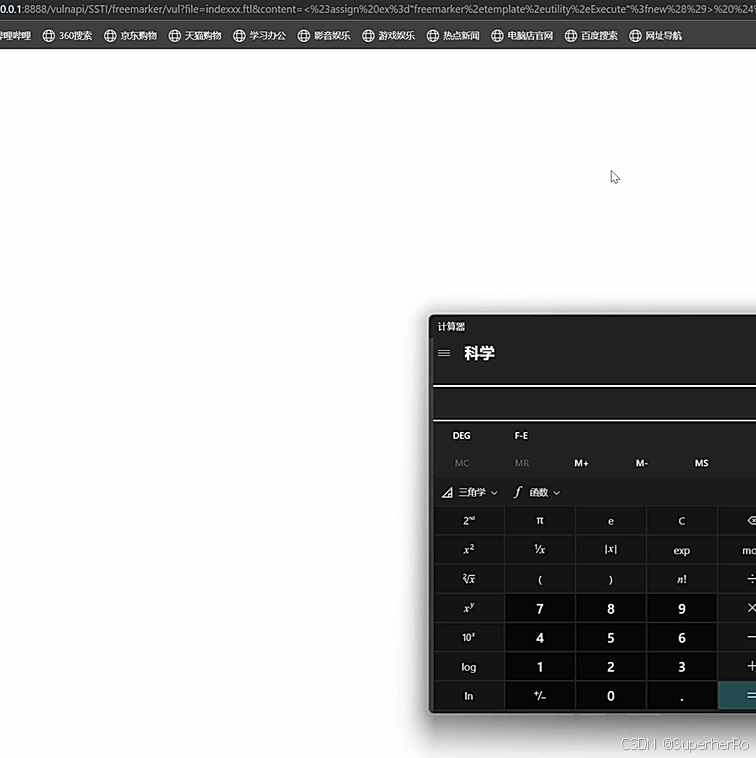756x758 pixels.
Task: Open the 百度搜索 bookmark
Action: (591, 35)
